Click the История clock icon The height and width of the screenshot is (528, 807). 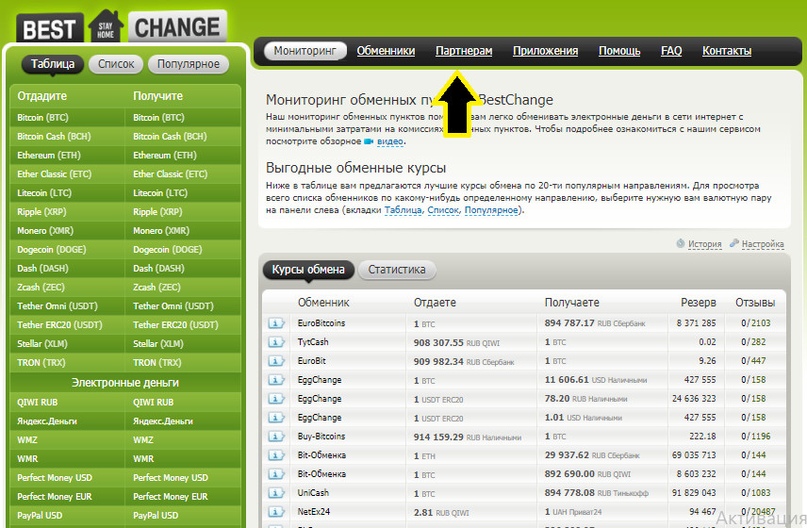tap(680, 243)
